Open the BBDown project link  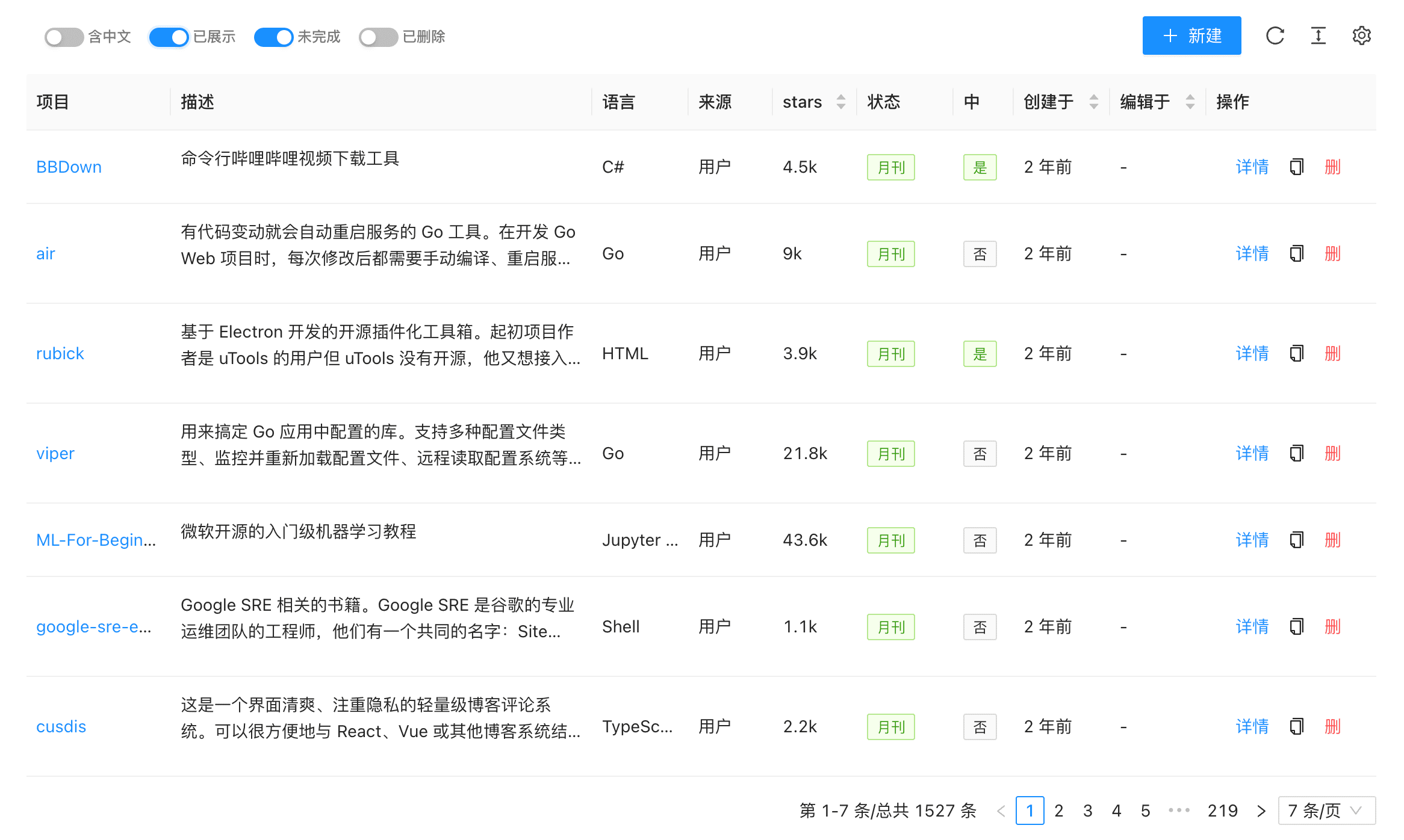point(69,167)
